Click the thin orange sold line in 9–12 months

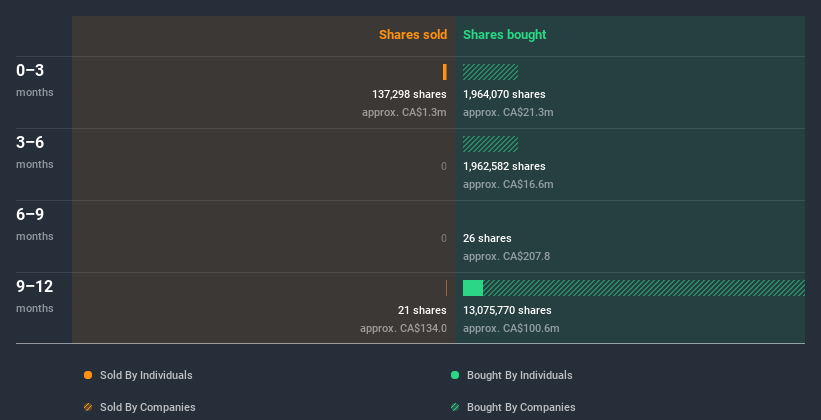click(446, 288)
